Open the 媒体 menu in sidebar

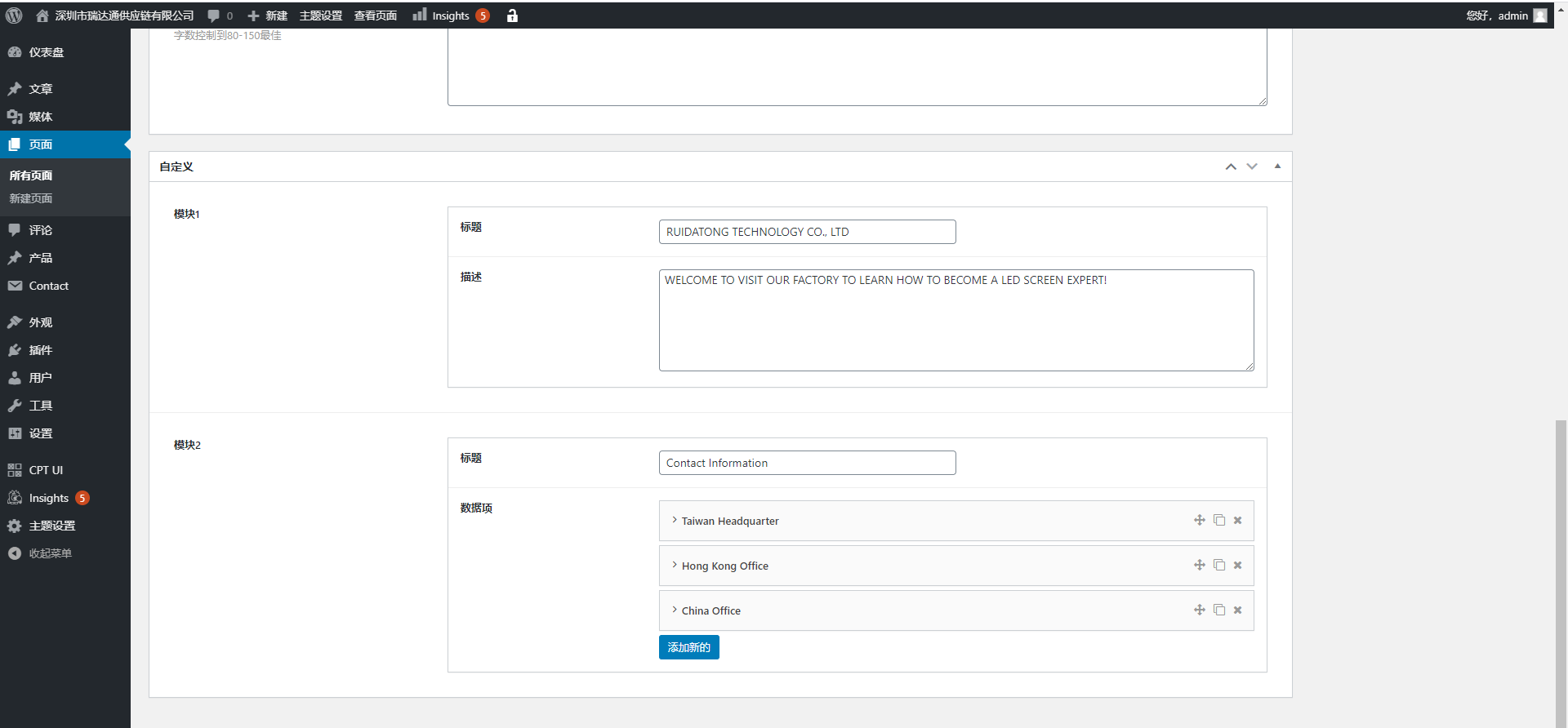coord(41,117)
